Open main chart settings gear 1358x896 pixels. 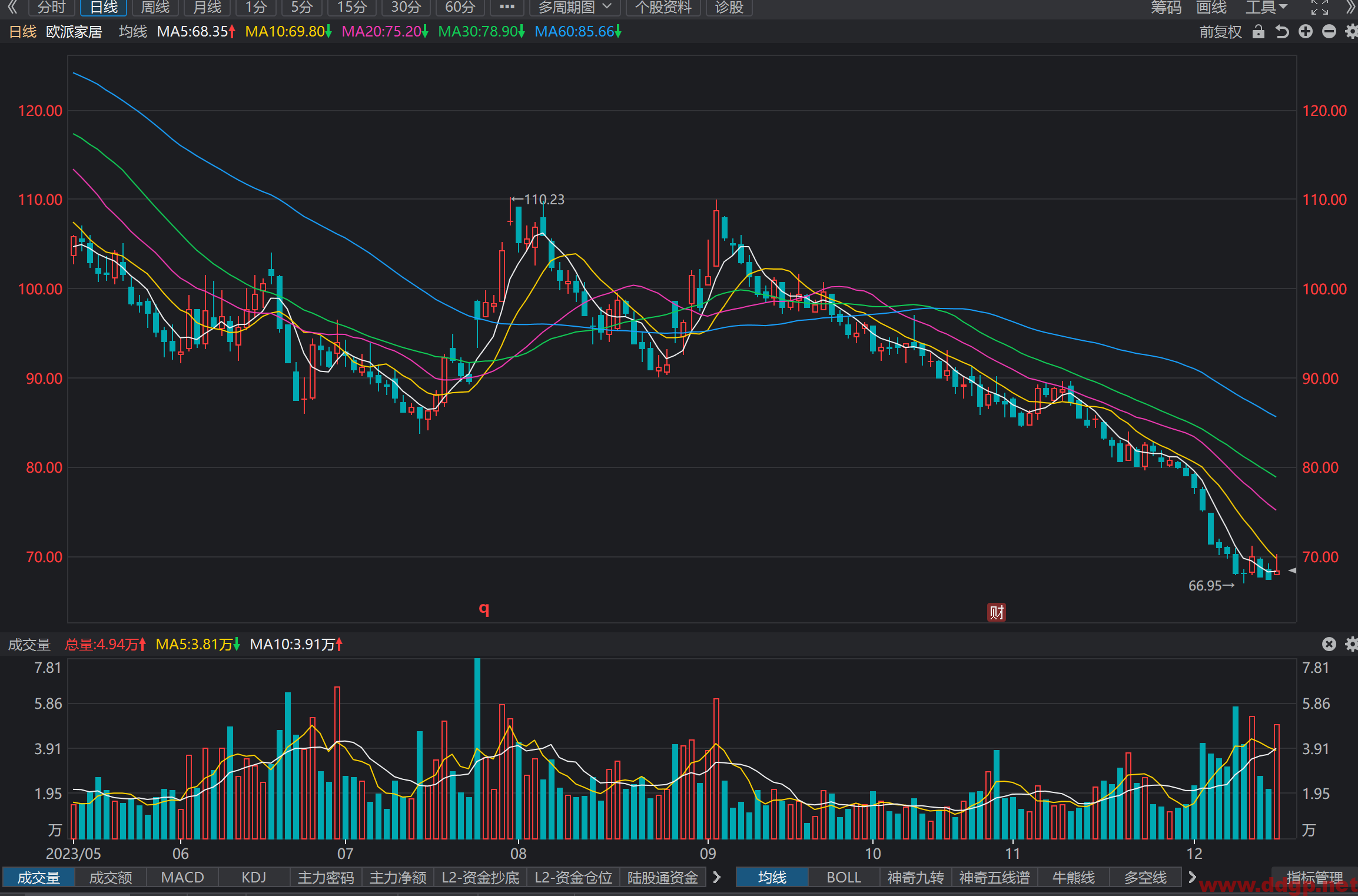tap(1352, 31)
